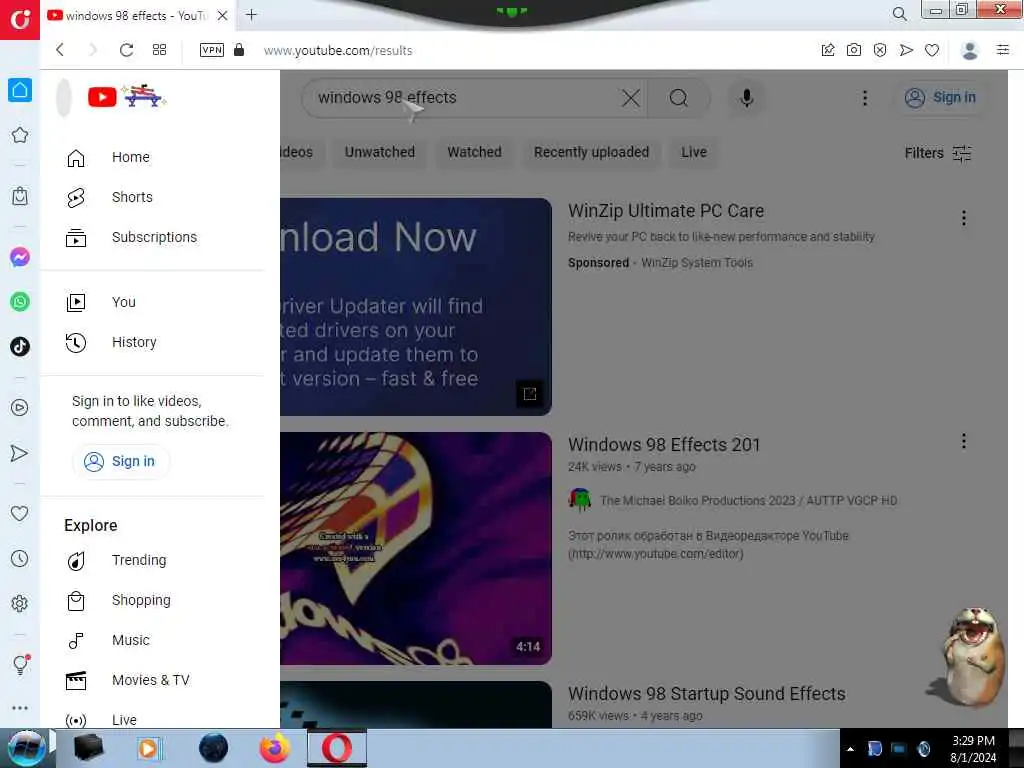Reload the YouTube page
Viewport: 1024px width, 768px height.
(126, 50)
